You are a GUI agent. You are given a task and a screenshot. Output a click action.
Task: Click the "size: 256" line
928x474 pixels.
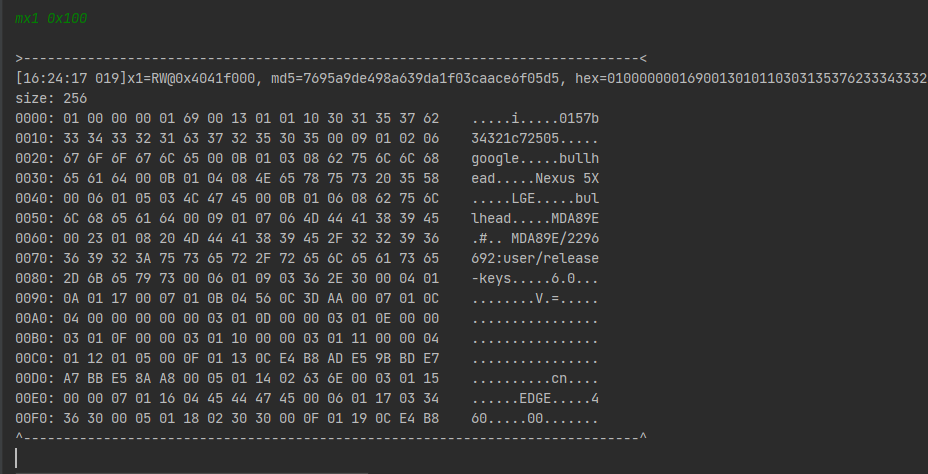[52, 98]
